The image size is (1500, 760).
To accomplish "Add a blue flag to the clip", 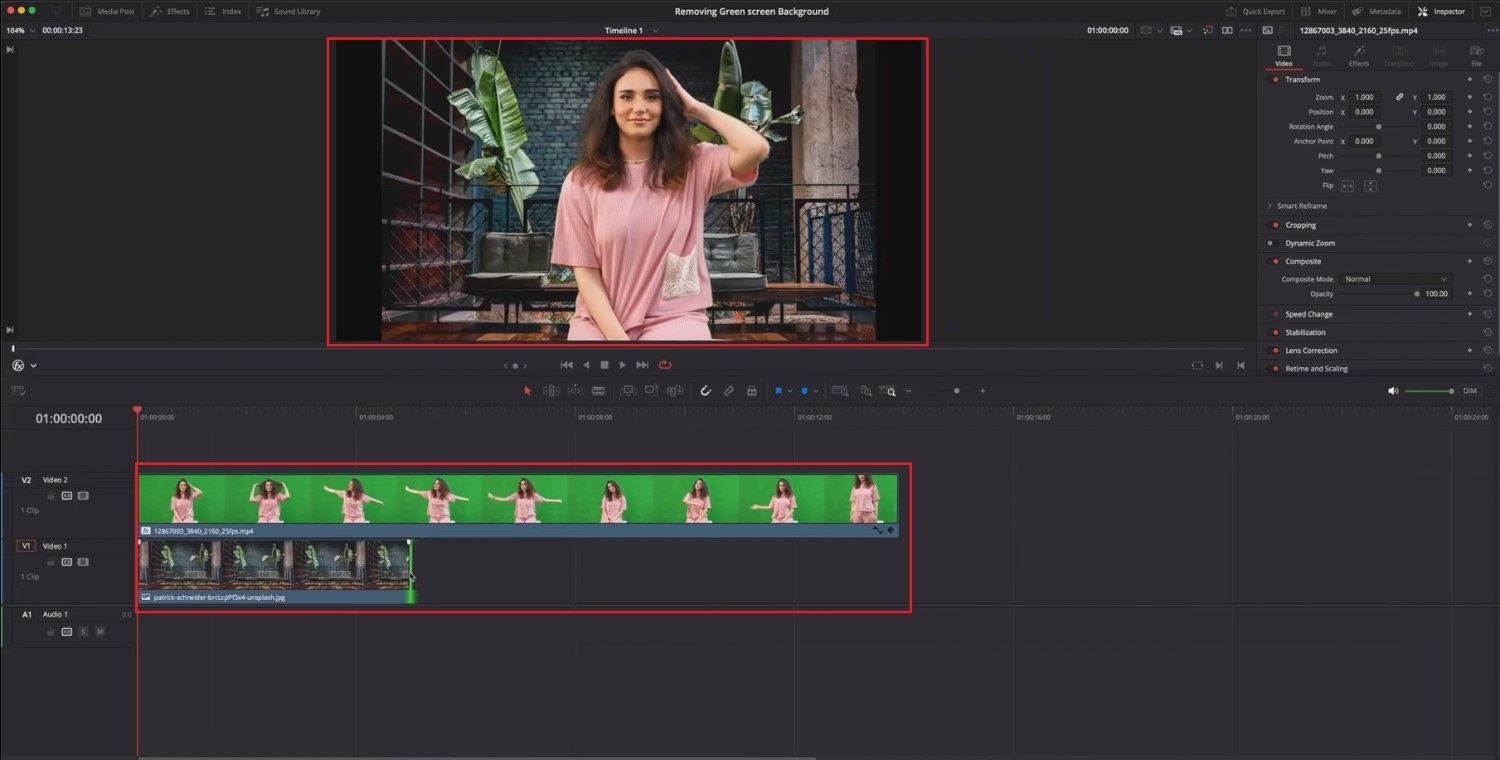I will [x=778, y=391].
